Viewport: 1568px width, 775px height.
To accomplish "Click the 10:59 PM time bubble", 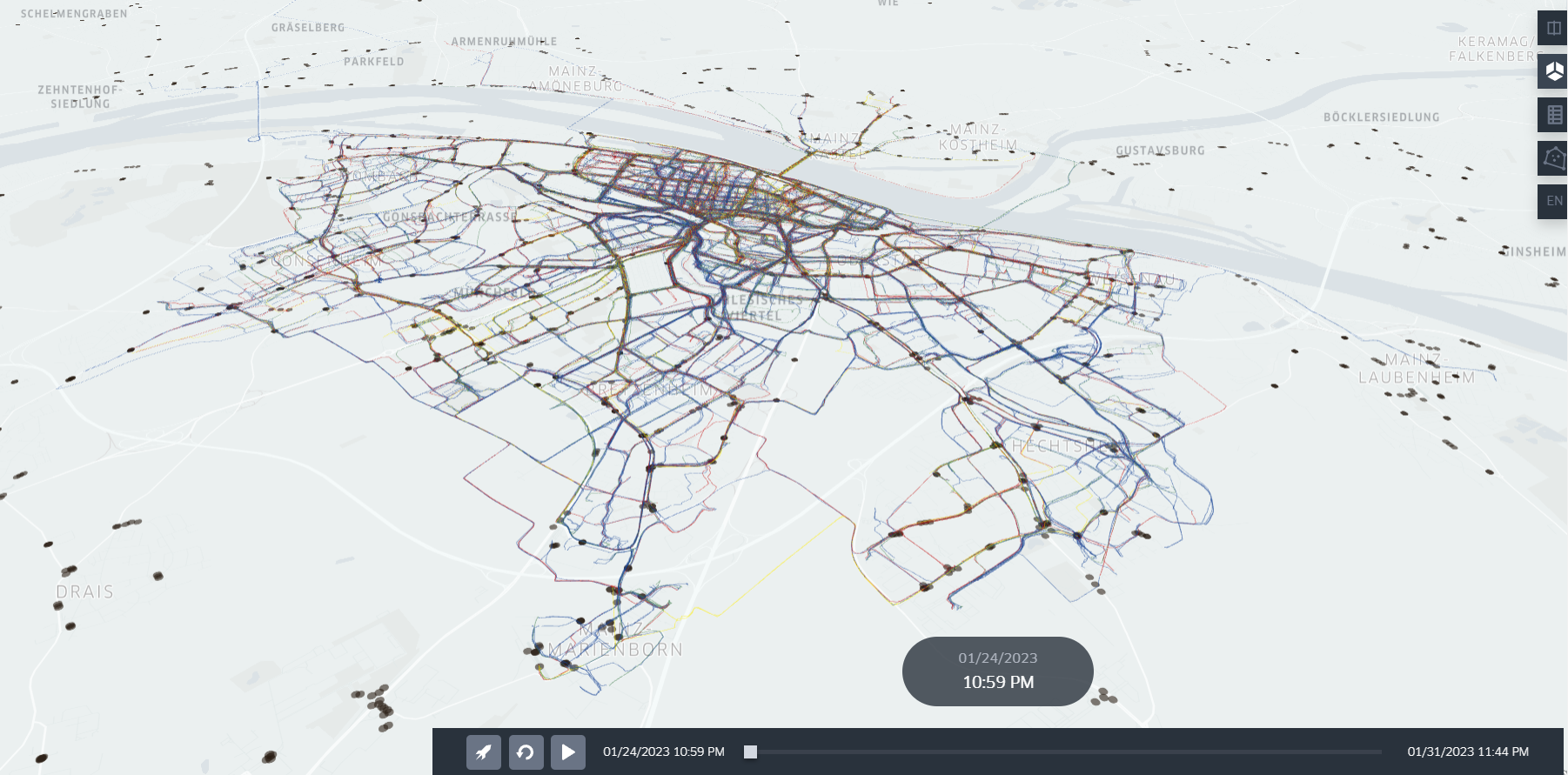I will (x=998, y=671).
